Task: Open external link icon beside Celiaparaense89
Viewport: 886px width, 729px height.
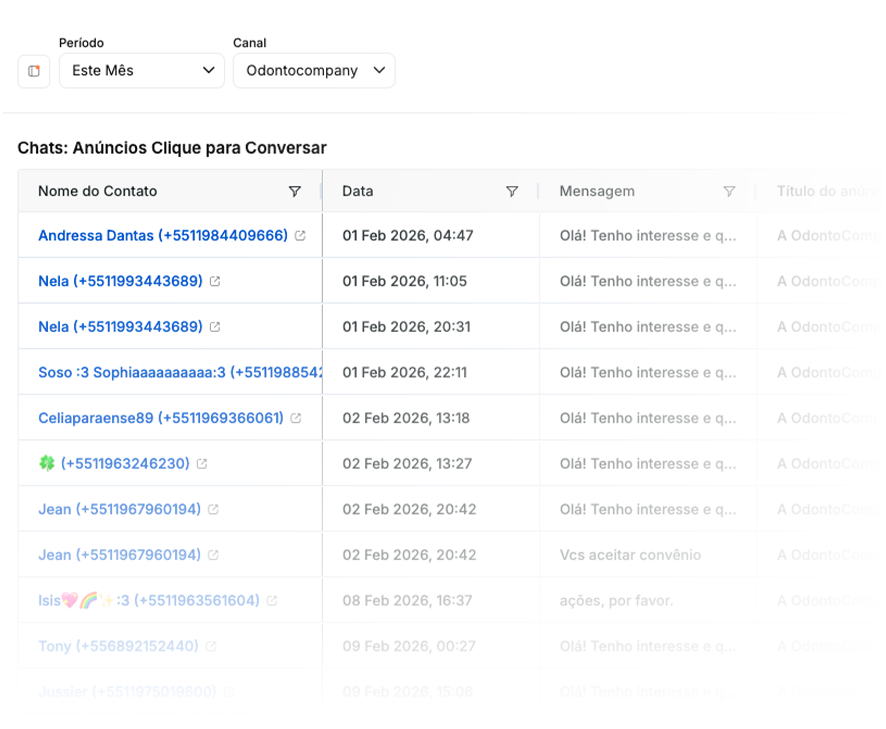Action: click(296, 418)
